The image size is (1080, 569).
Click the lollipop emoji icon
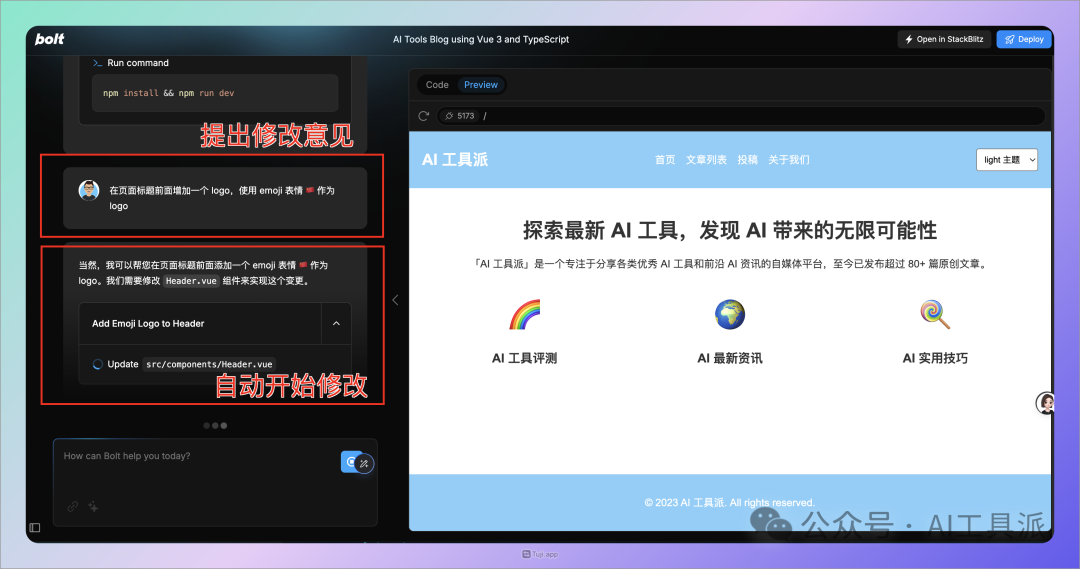(935, 315)
